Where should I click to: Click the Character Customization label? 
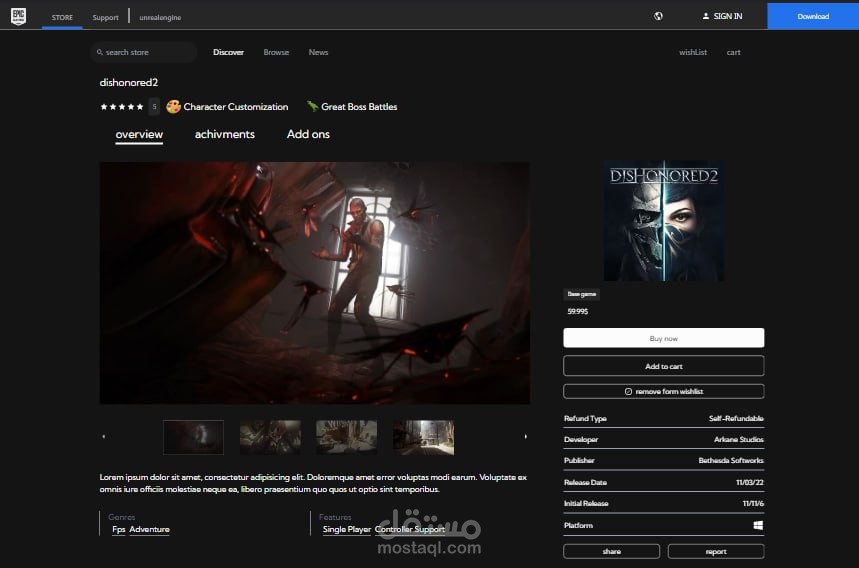[236, 107]
